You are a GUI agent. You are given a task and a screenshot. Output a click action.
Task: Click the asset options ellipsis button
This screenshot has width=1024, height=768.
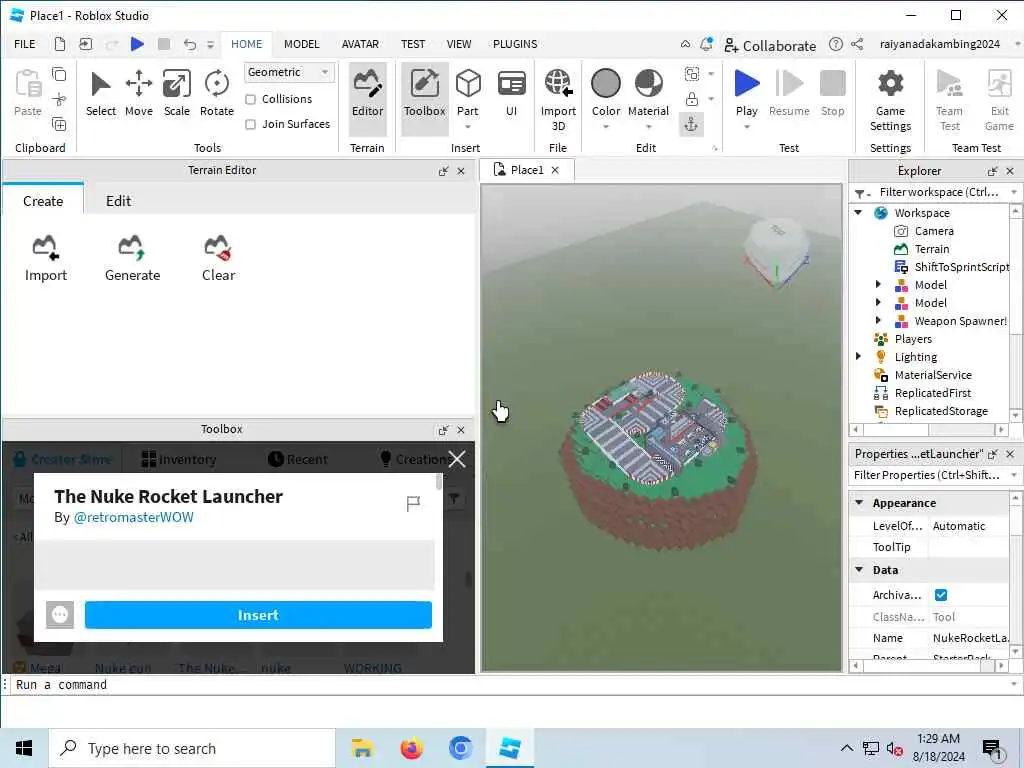59,615
